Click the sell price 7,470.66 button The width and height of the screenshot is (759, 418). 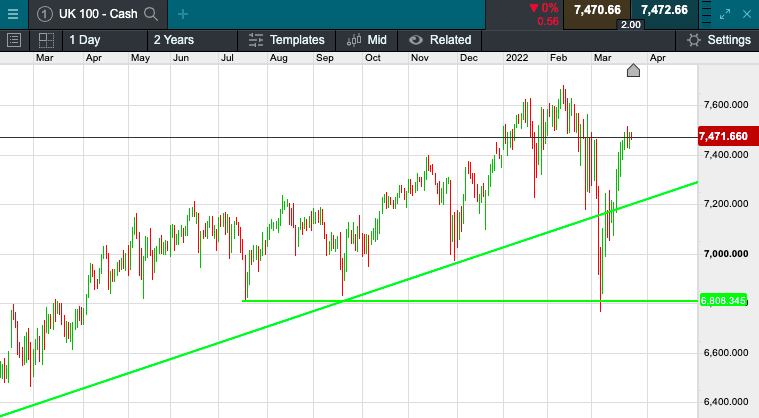(x=597, y=11)
